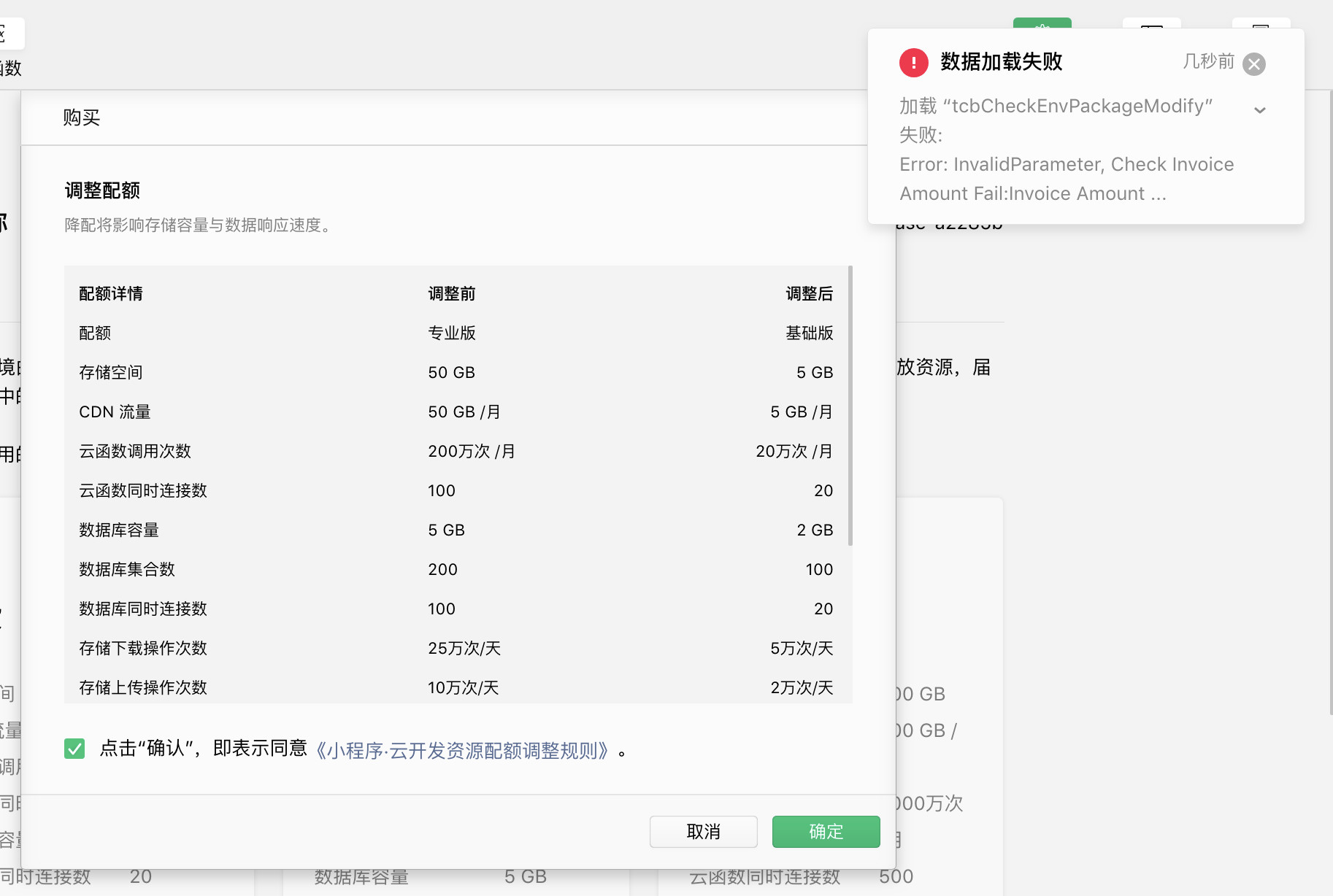Dismiss the 数据加载失败 notification
The width and height of the screenshot is (1333, 896).
[x=1253, y=64]
